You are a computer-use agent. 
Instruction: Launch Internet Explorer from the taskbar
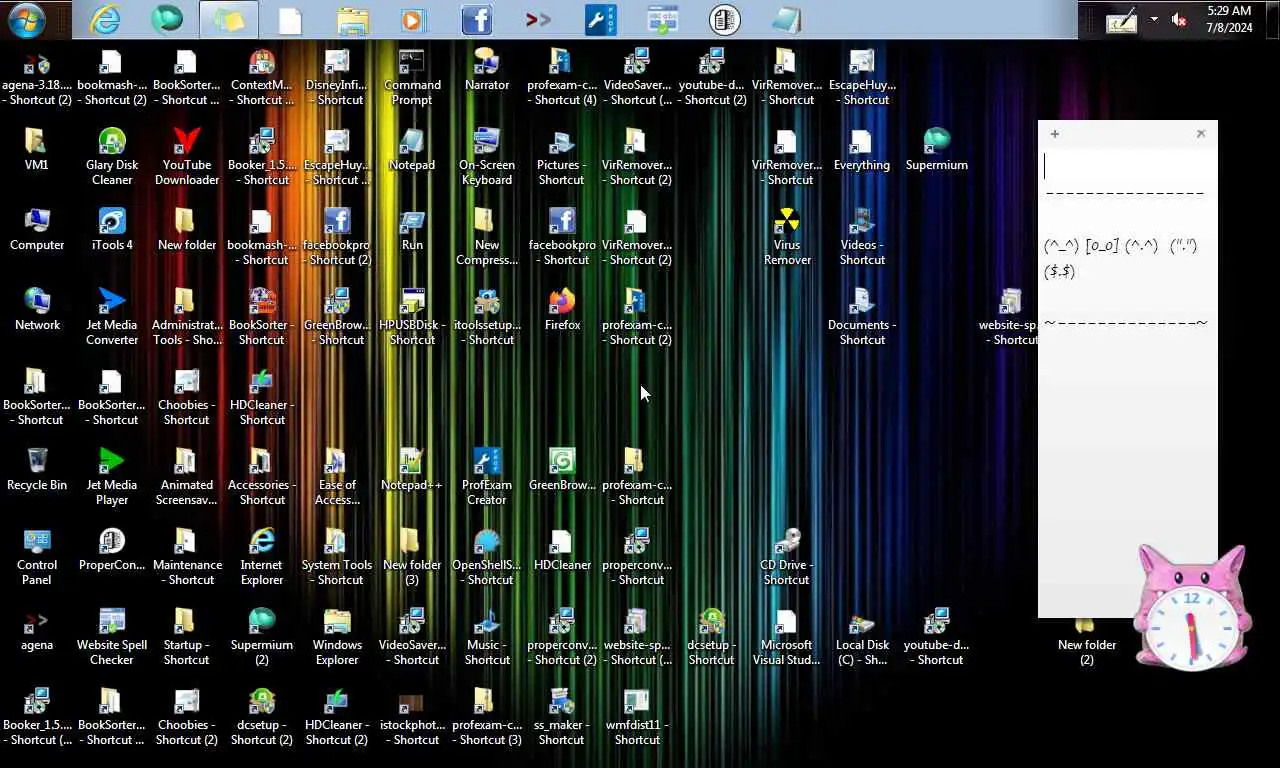pyautogui.click(x=105, y=19)
